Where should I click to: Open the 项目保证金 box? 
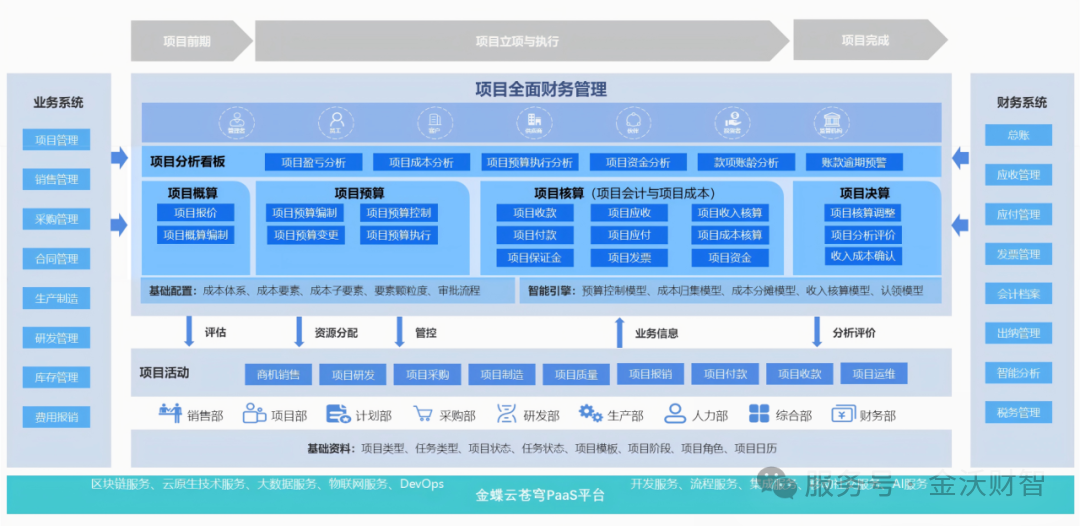click(x=535, y=258)
